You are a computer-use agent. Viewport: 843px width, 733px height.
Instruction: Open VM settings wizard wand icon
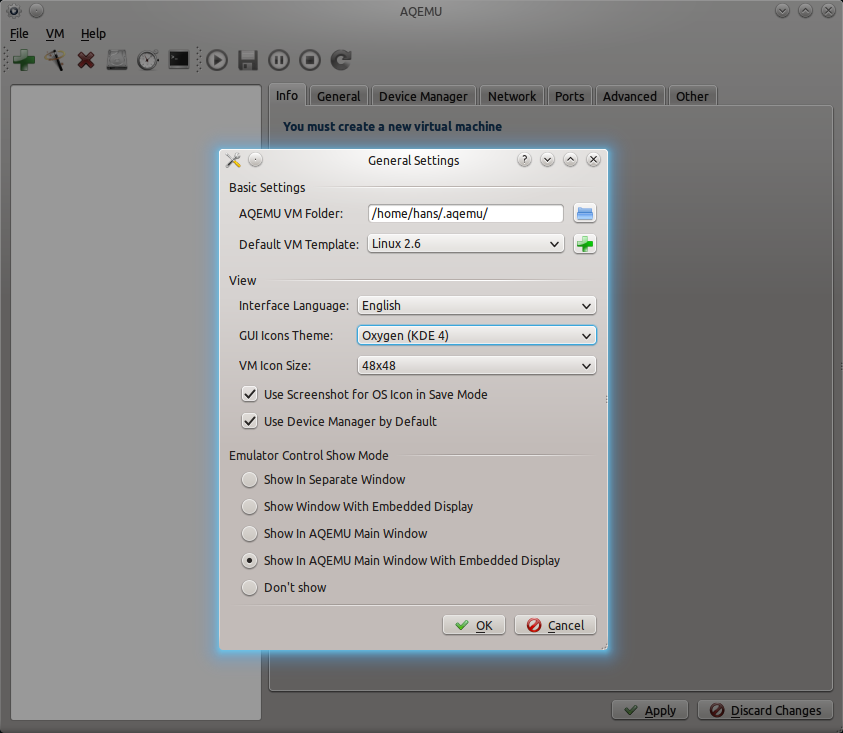point(55,60)
